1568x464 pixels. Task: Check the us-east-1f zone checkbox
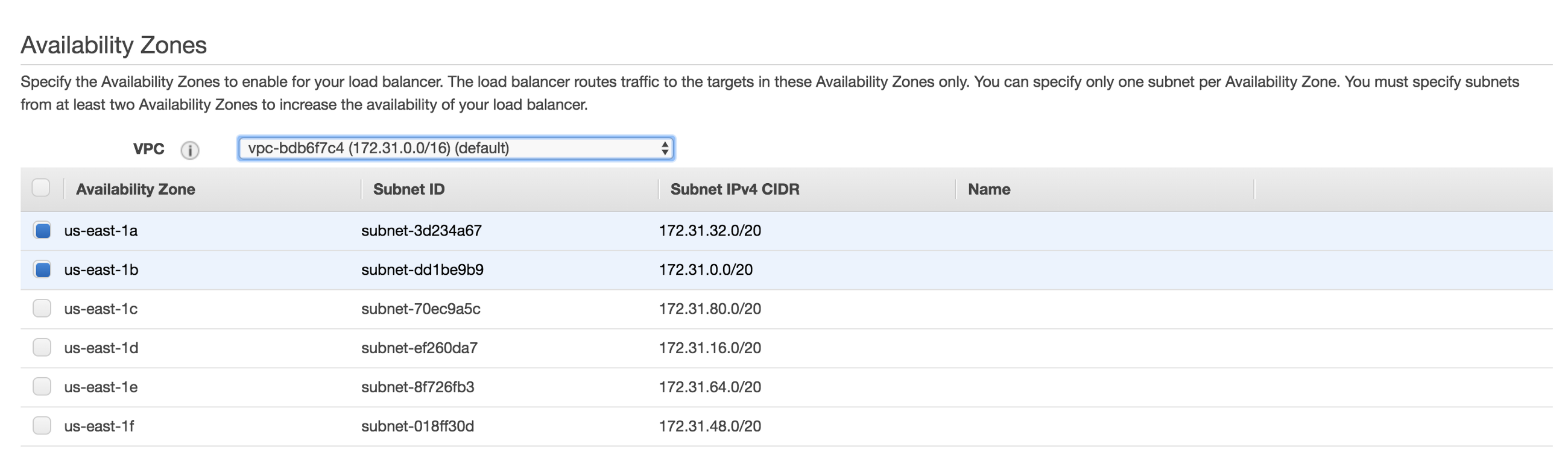[42, 425]
